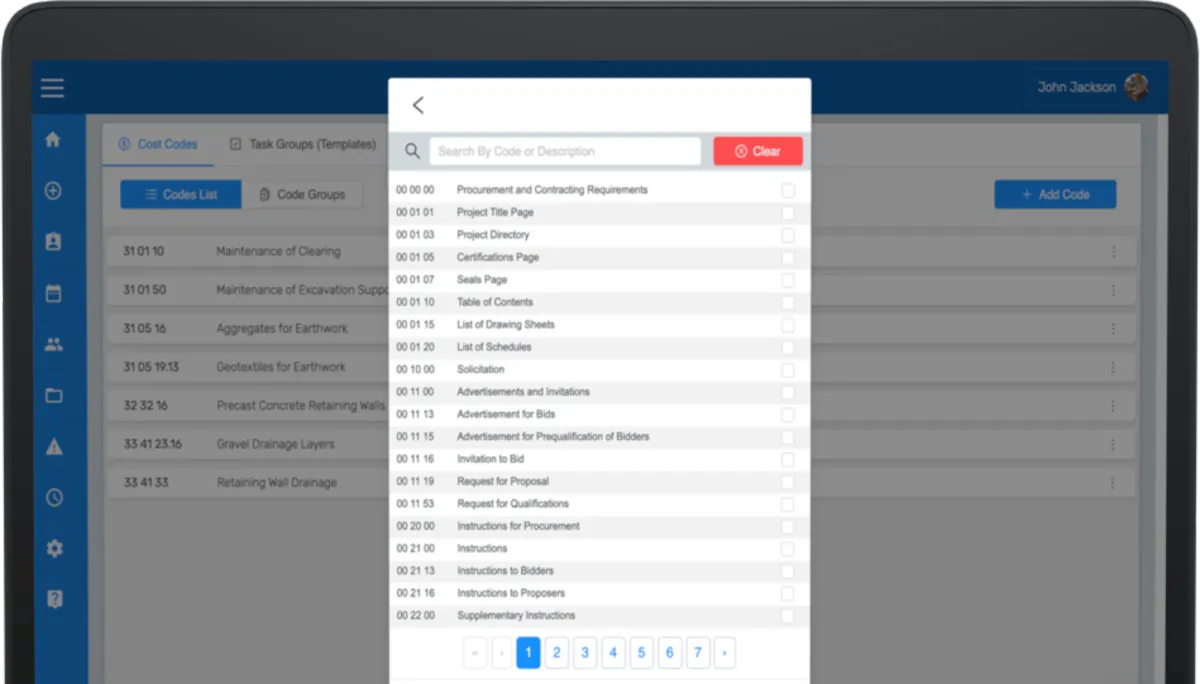
Task: Check the Procurement and Contracting Requirements box
Action: pyautogui.click(x=788, y=190)
